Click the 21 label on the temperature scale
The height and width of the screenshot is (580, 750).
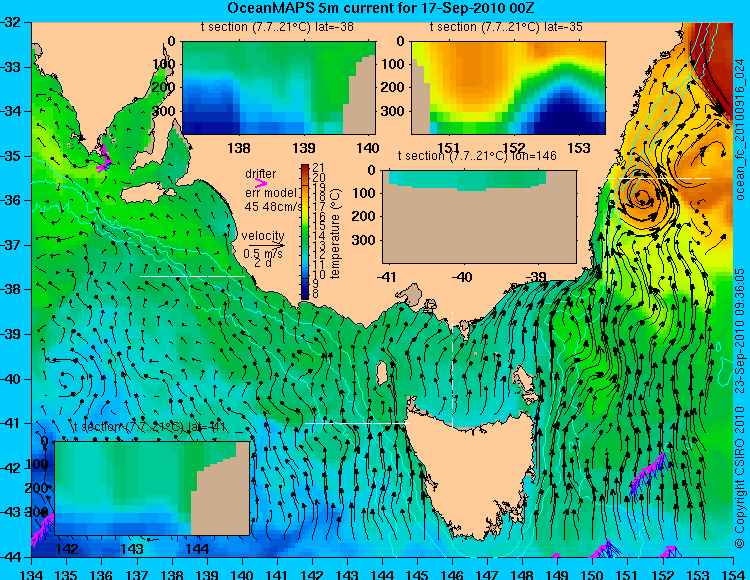pyautogui.click(x=319, y=167)
